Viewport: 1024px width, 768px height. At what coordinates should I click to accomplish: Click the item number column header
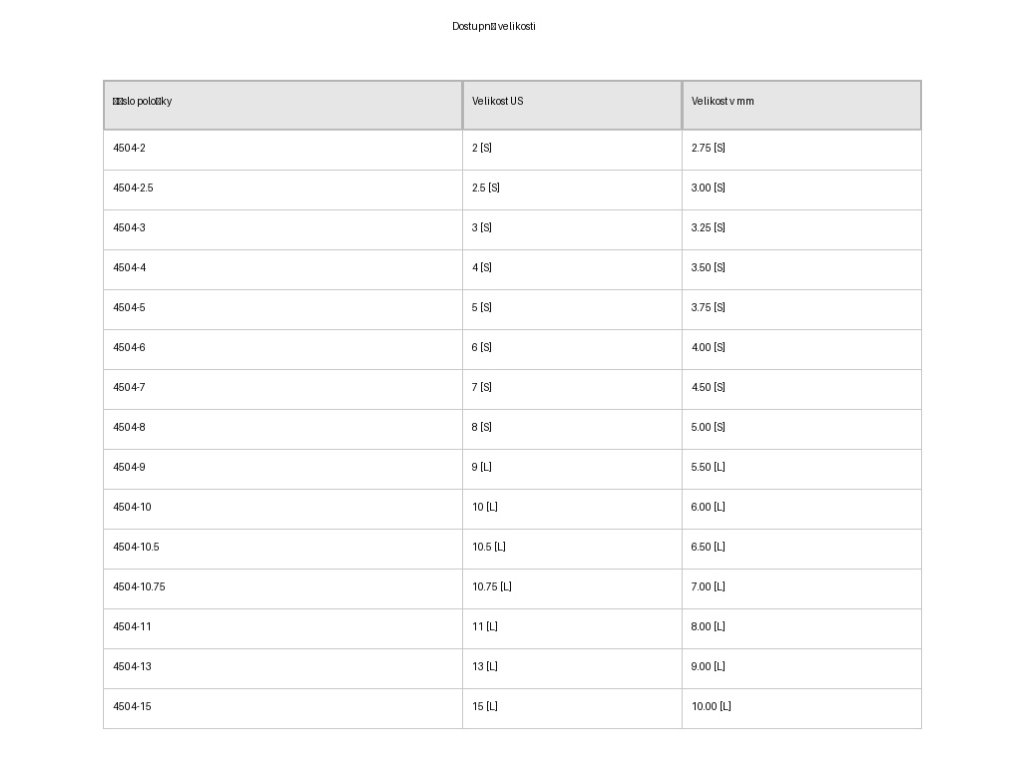(142, 102)
